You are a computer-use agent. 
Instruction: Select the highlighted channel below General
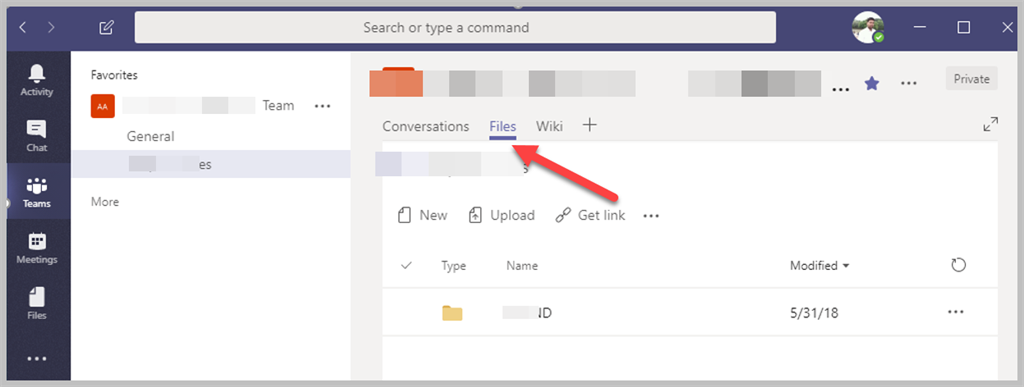(211, 164)
